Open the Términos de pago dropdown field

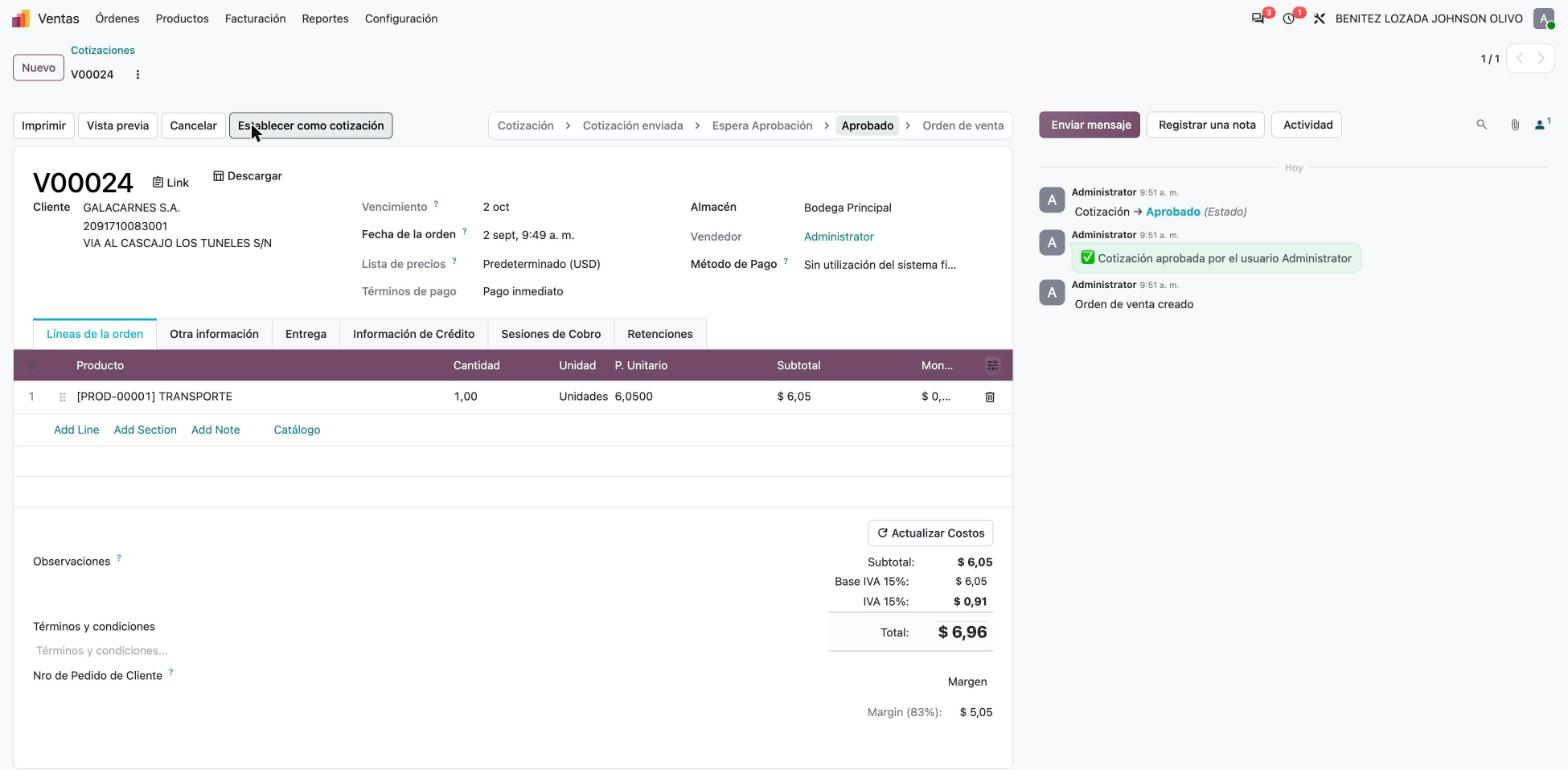[x=576, y=292]
